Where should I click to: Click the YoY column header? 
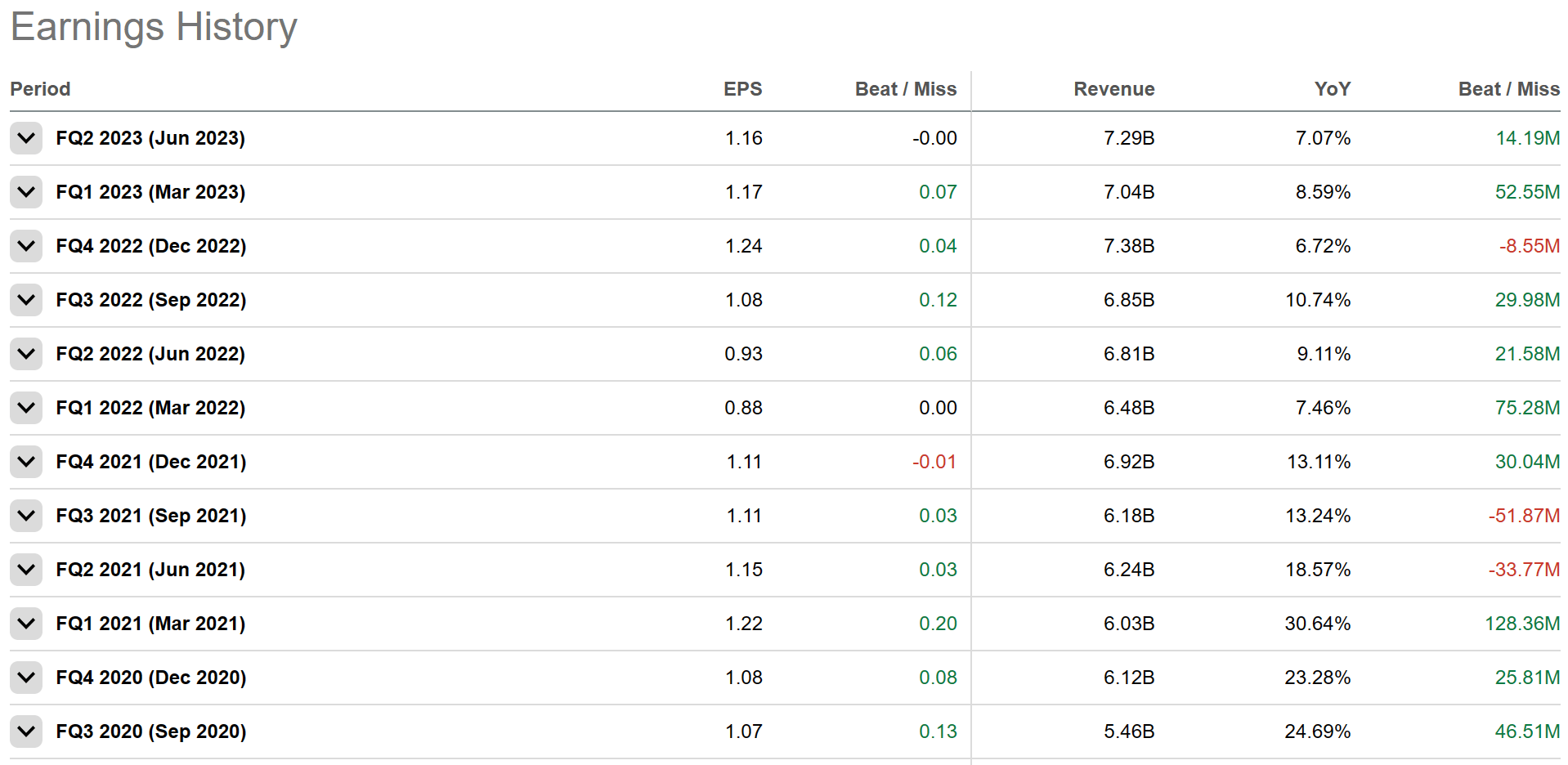[1332, 89]
